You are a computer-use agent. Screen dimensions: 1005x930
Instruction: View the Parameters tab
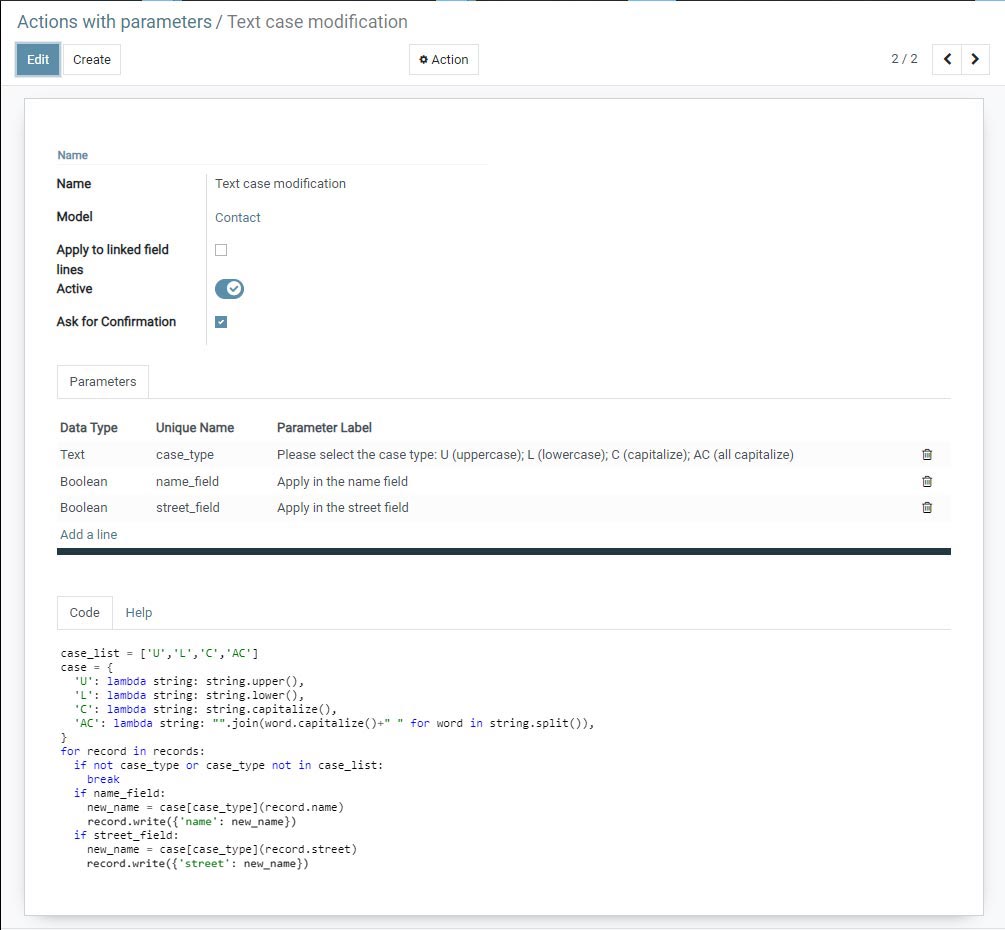[x=102, y=381]
